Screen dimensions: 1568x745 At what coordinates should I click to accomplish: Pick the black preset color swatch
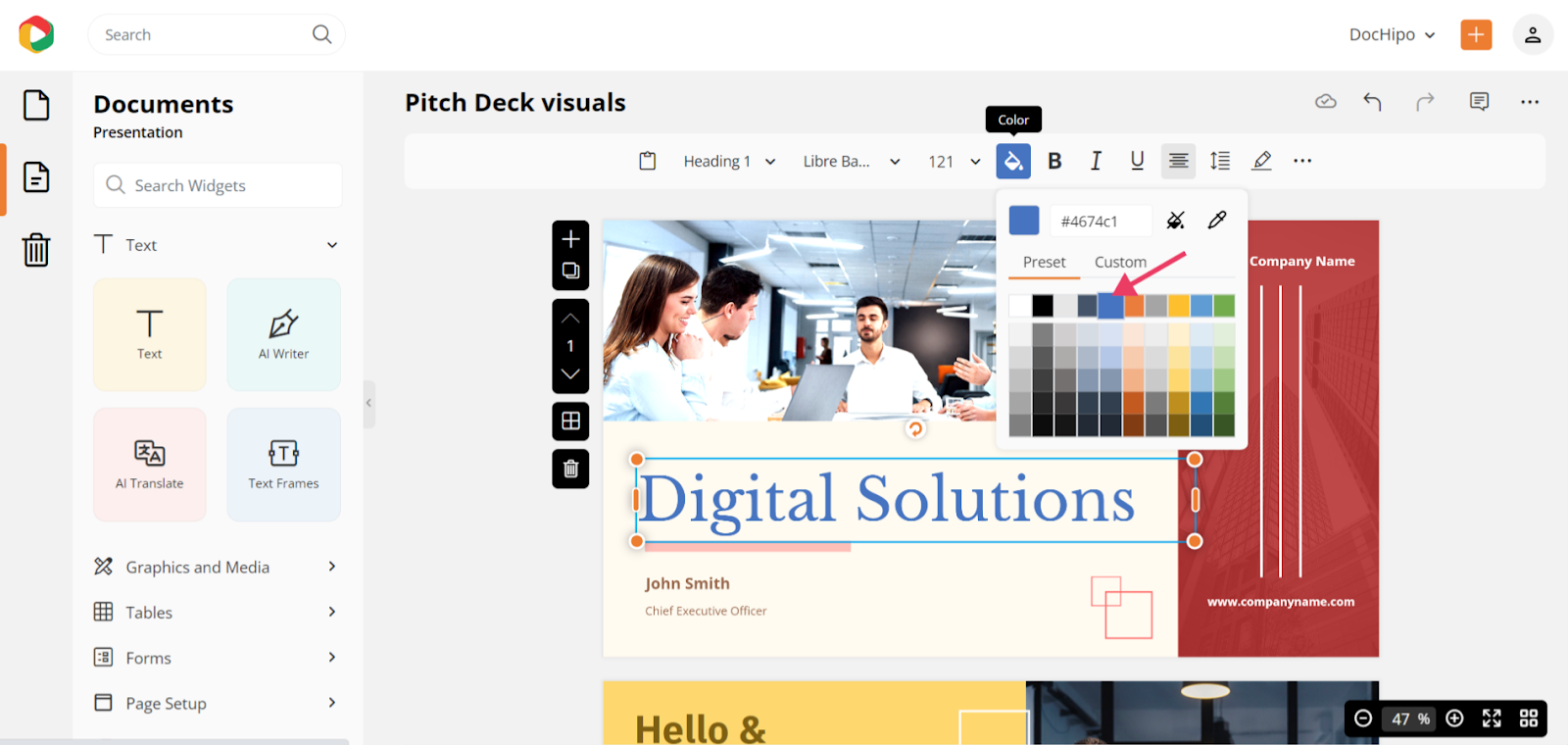pos(1043,306)
